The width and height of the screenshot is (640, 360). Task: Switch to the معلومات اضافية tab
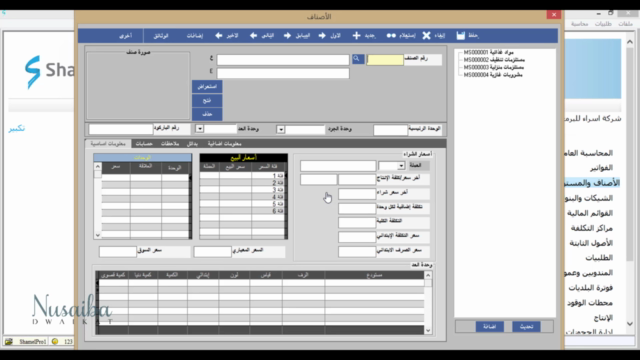[x=224, y=144]
